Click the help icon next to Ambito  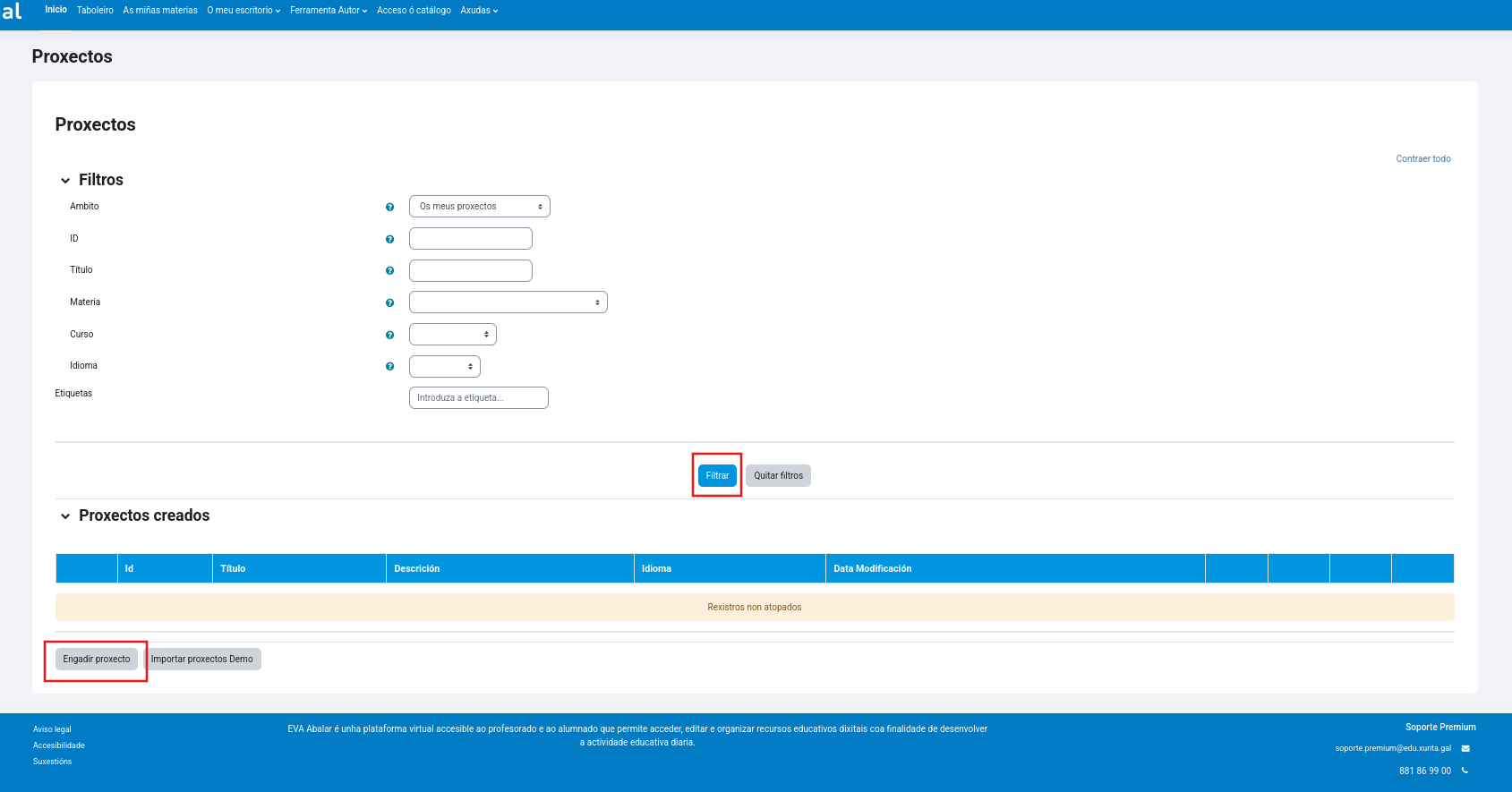(x=389, y=207)
